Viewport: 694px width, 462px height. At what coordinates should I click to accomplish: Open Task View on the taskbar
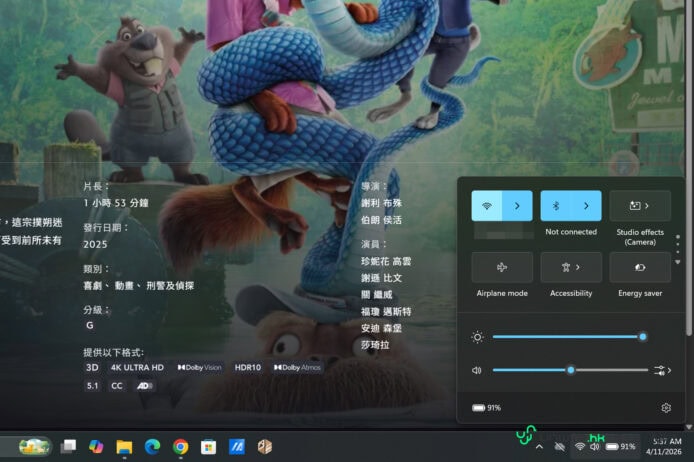(x=68, y=447)
